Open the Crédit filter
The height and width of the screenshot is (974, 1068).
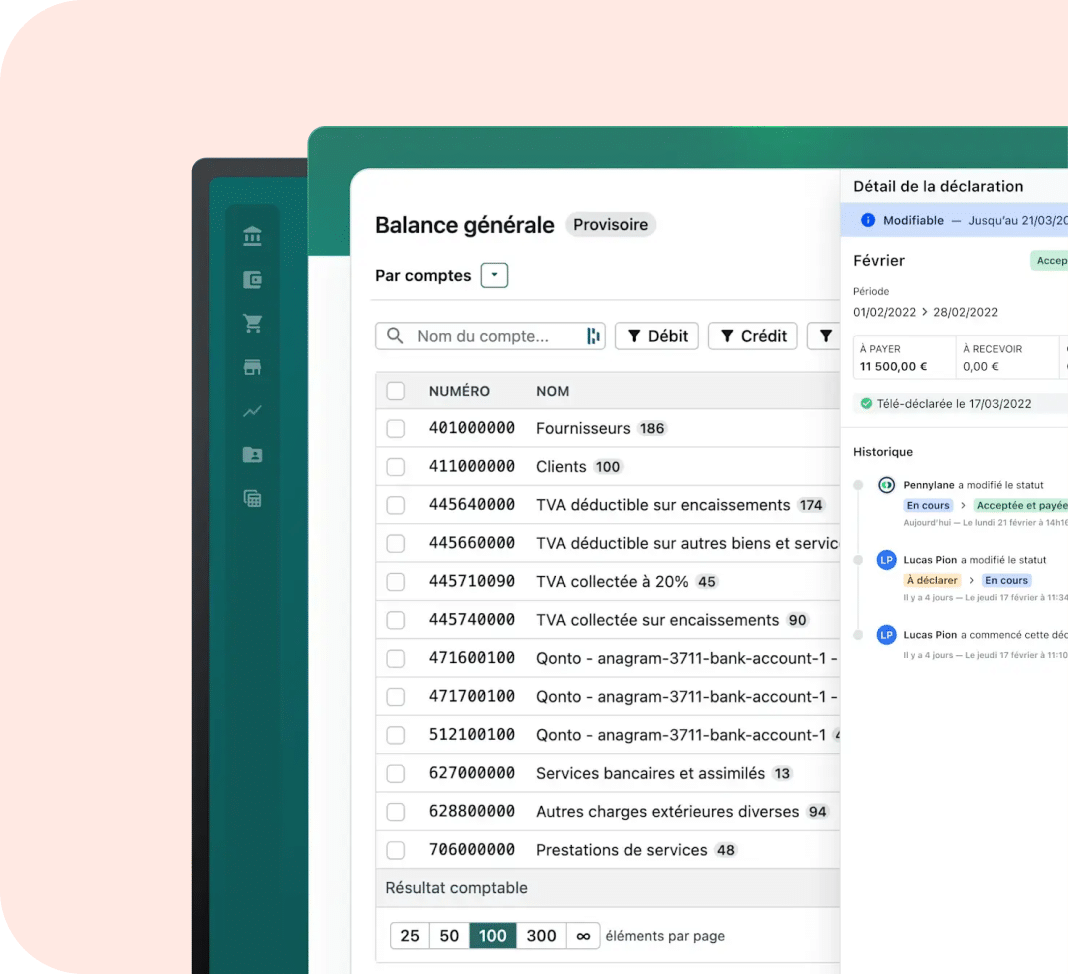(753, 336)
